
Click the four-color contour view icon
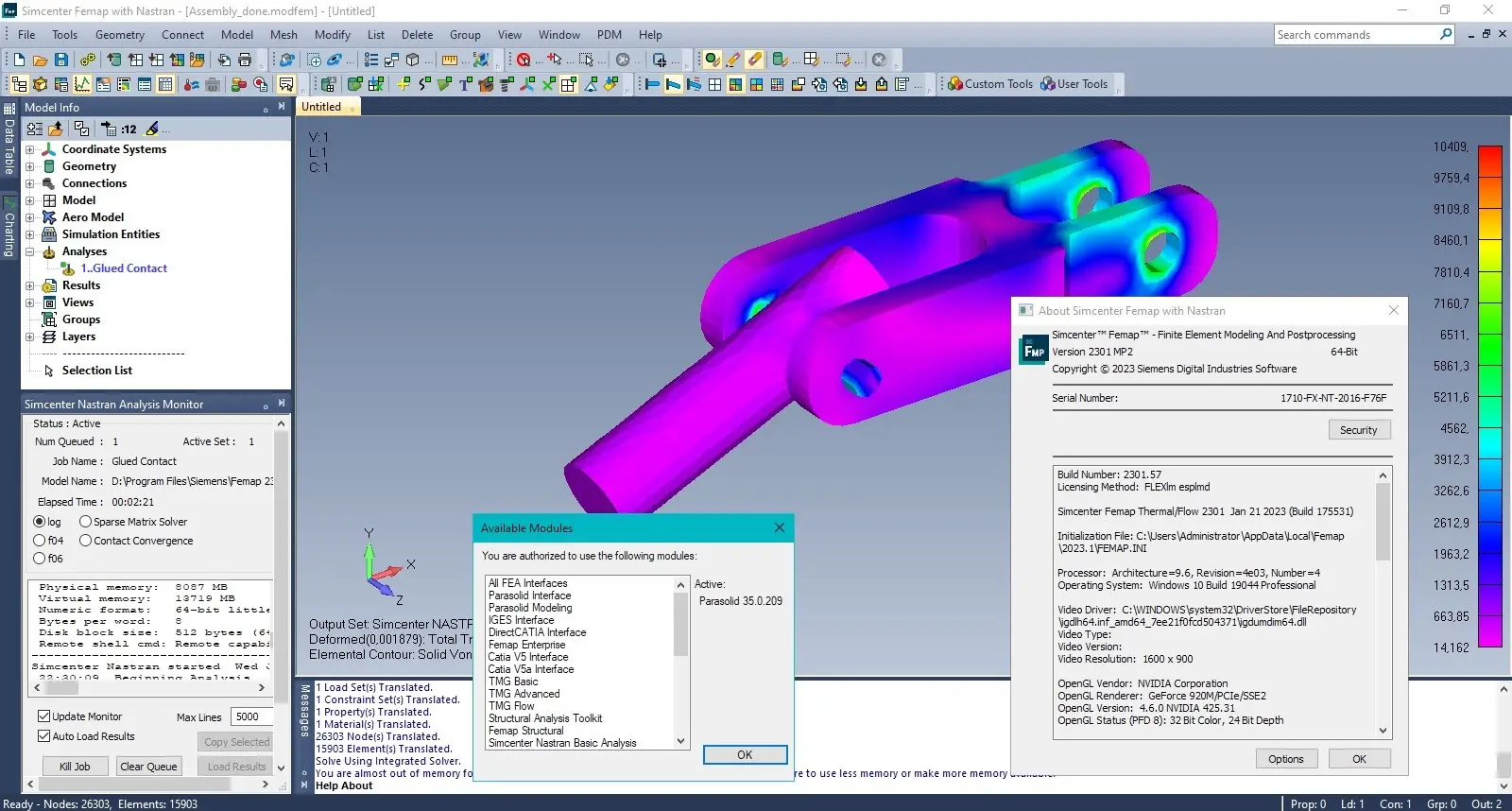pos(756,84)
